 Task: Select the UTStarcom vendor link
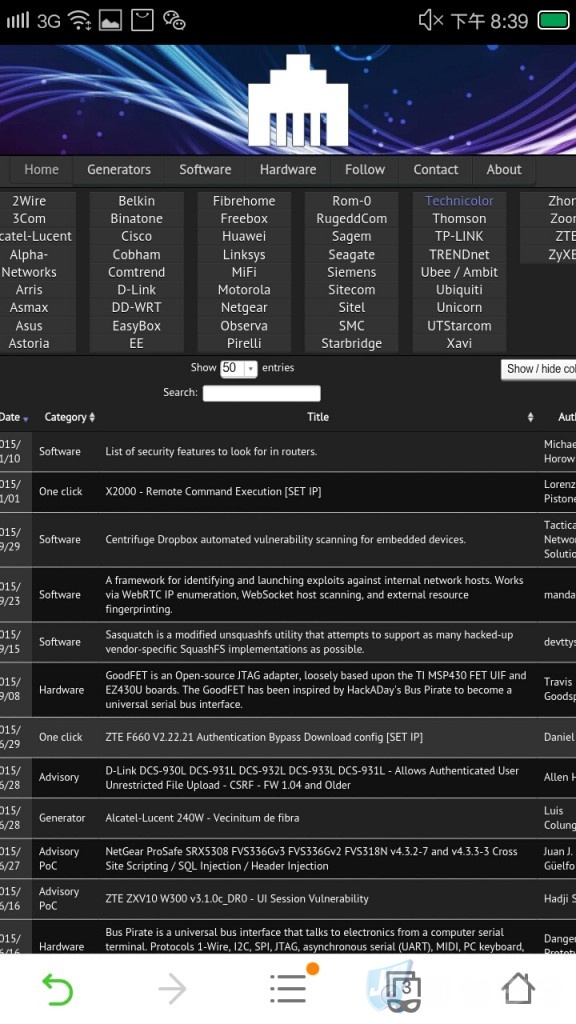[459, 326]
